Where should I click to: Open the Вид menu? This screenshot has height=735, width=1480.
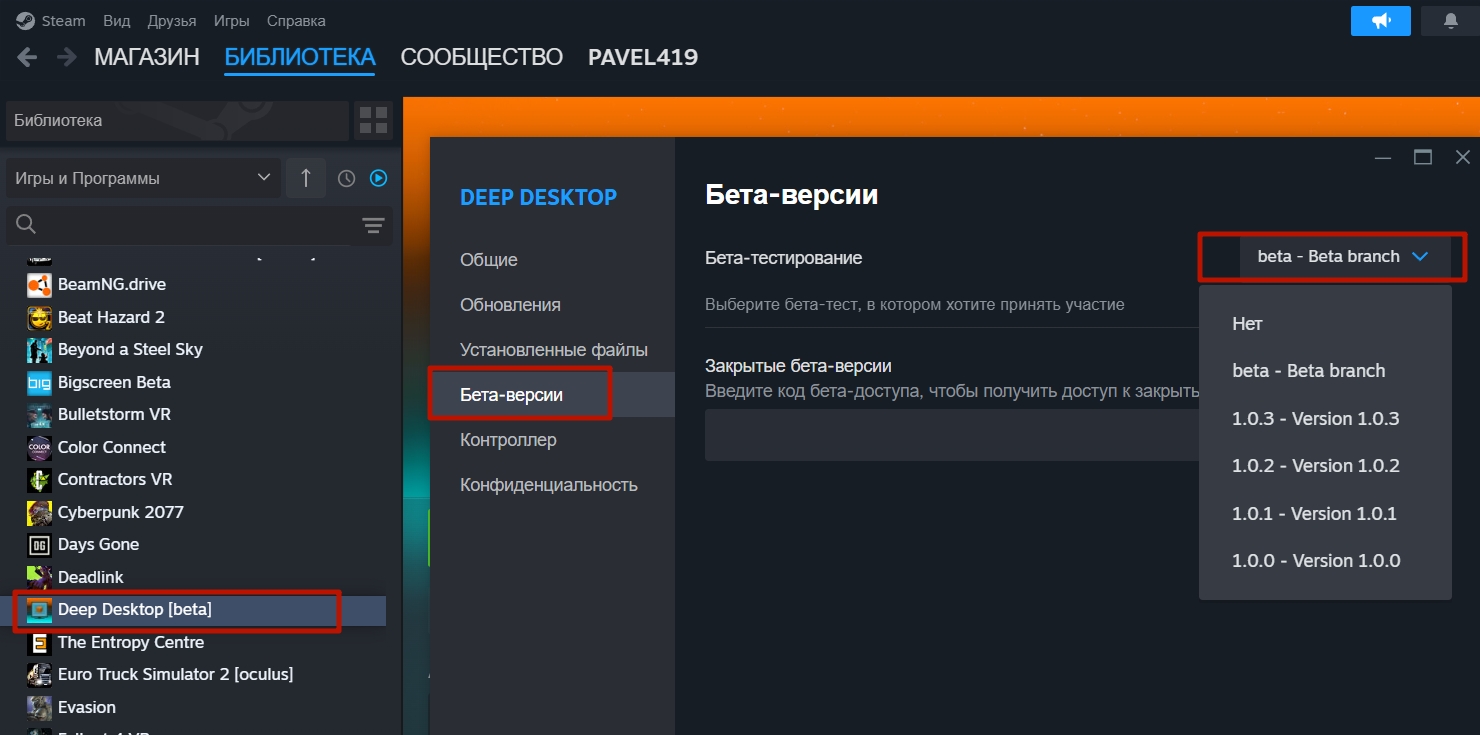(x=117, y=21)
